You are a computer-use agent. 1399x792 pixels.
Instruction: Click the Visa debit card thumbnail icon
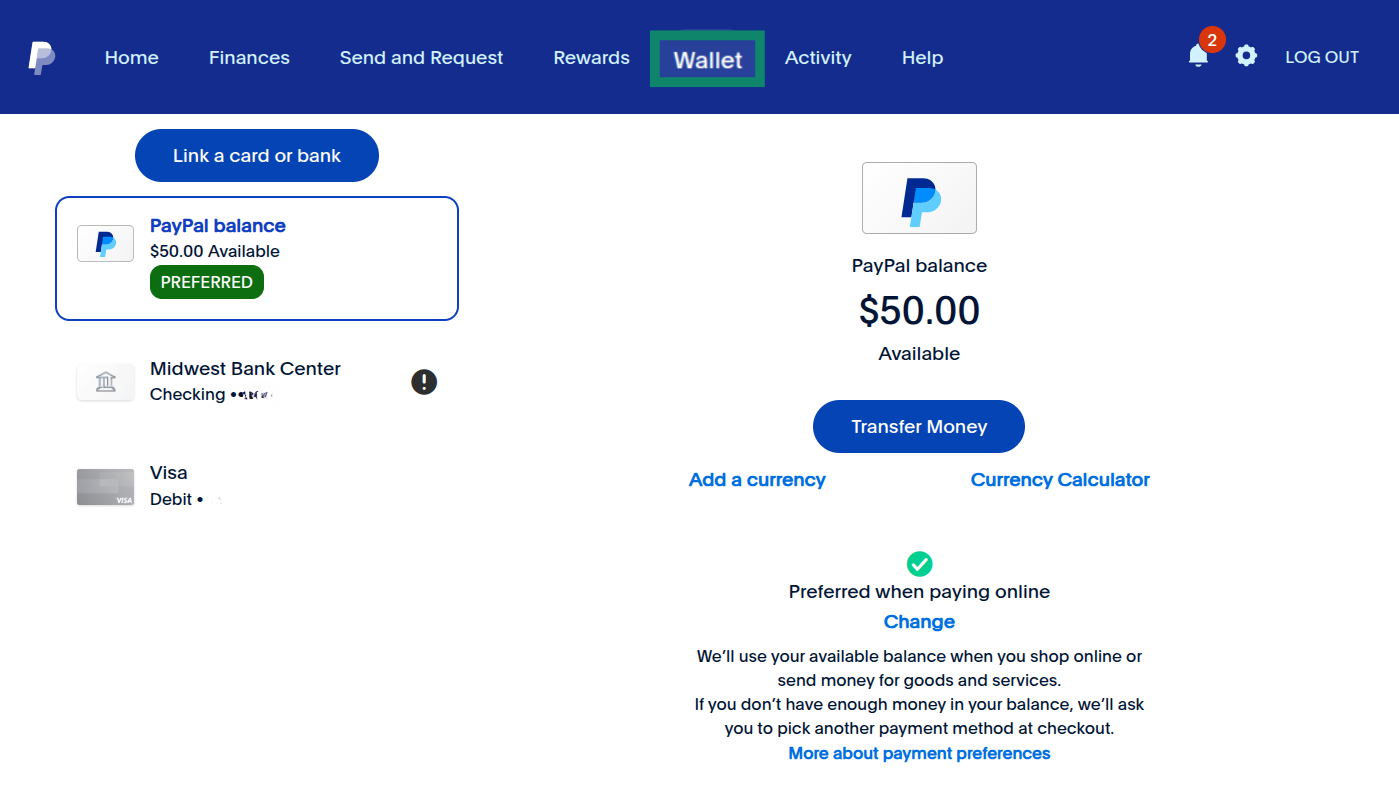coord(105,487)
